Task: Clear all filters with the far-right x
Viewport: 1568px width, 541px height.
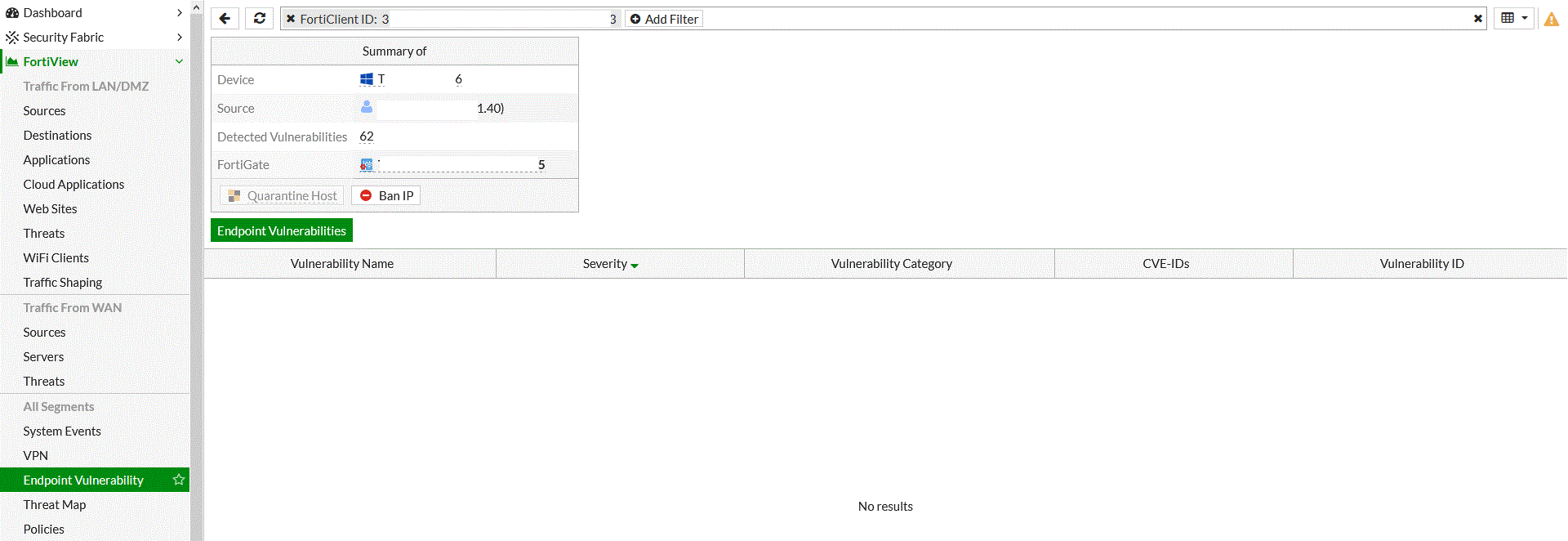Action: [x=1478, y=18]
